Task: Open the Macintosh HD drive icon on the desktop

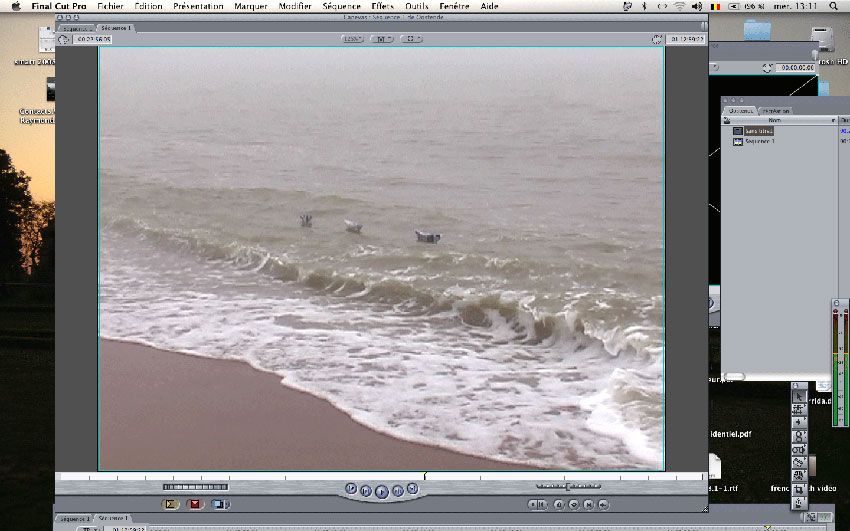Action: coord(822,40)
